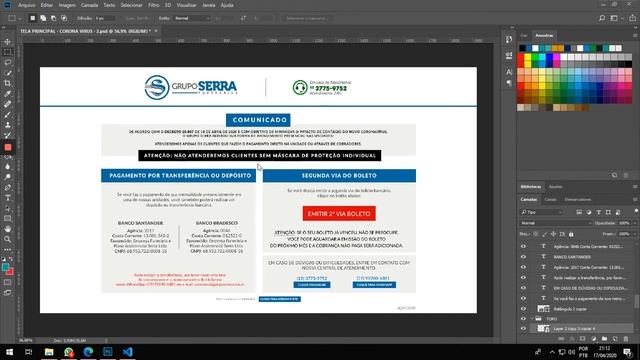Screen dimensions: 640x360
Task: Click the delete layer trash icon
Action: tap(626, 339)
